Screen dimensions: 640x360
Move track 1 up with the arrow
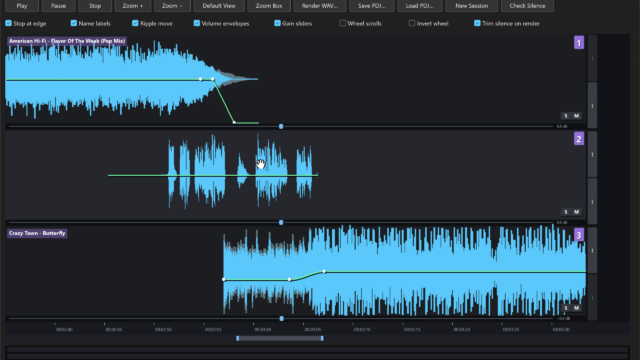pyautogui.click(x=592, y=58)
